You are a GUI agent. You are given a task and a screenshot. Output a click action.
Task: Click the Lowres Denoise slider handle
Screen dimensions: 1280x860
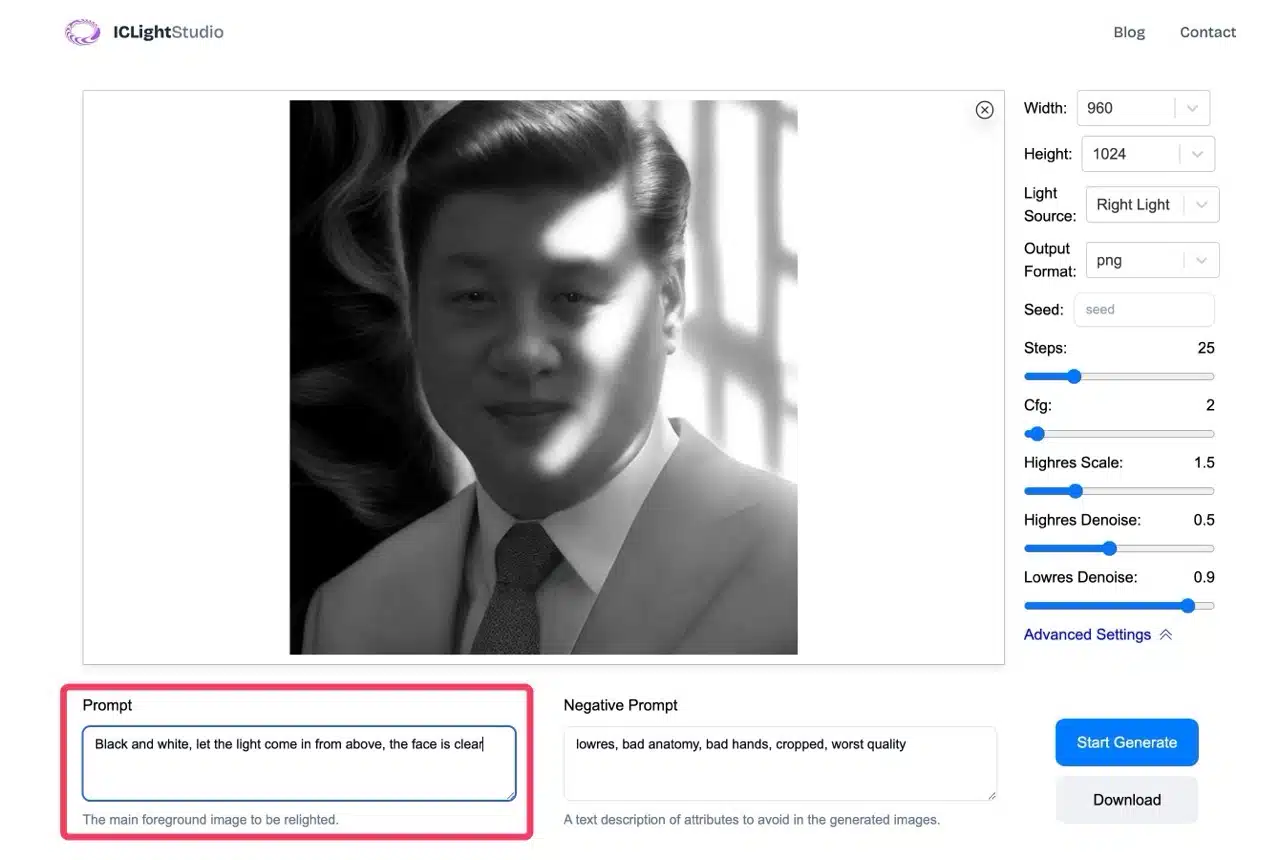(1187, 605)
